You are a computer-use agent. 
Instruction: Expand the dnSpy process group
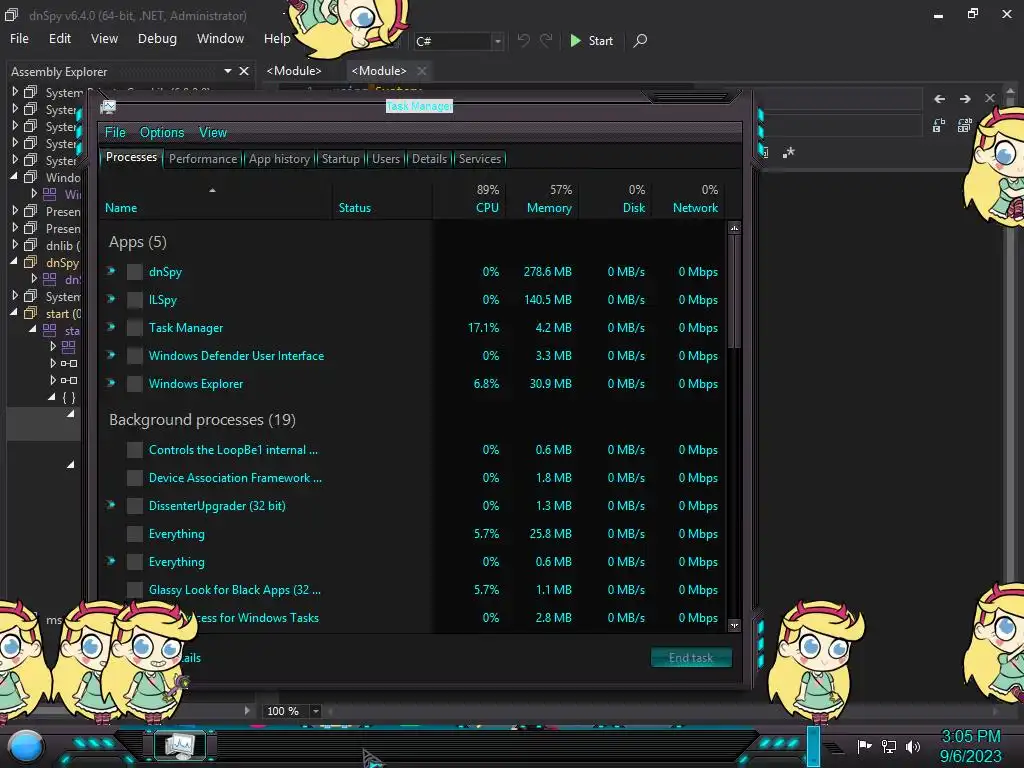pos(111,270)
